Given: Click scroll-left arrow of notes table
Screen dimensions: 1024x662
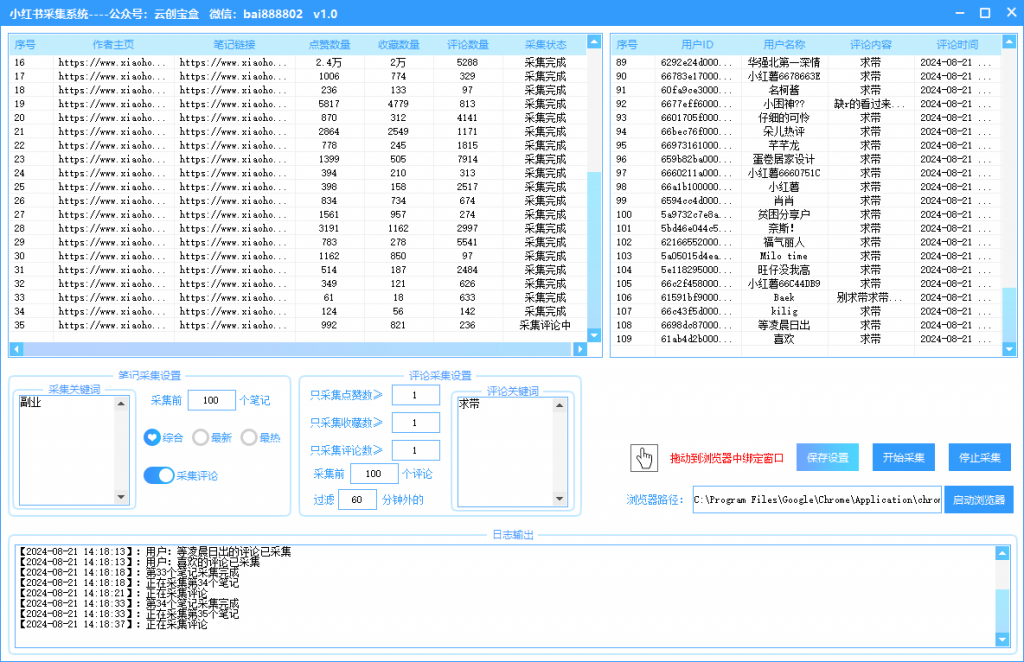Looking at the screenshot, I should pyautogui.click(x=16, y=349).
